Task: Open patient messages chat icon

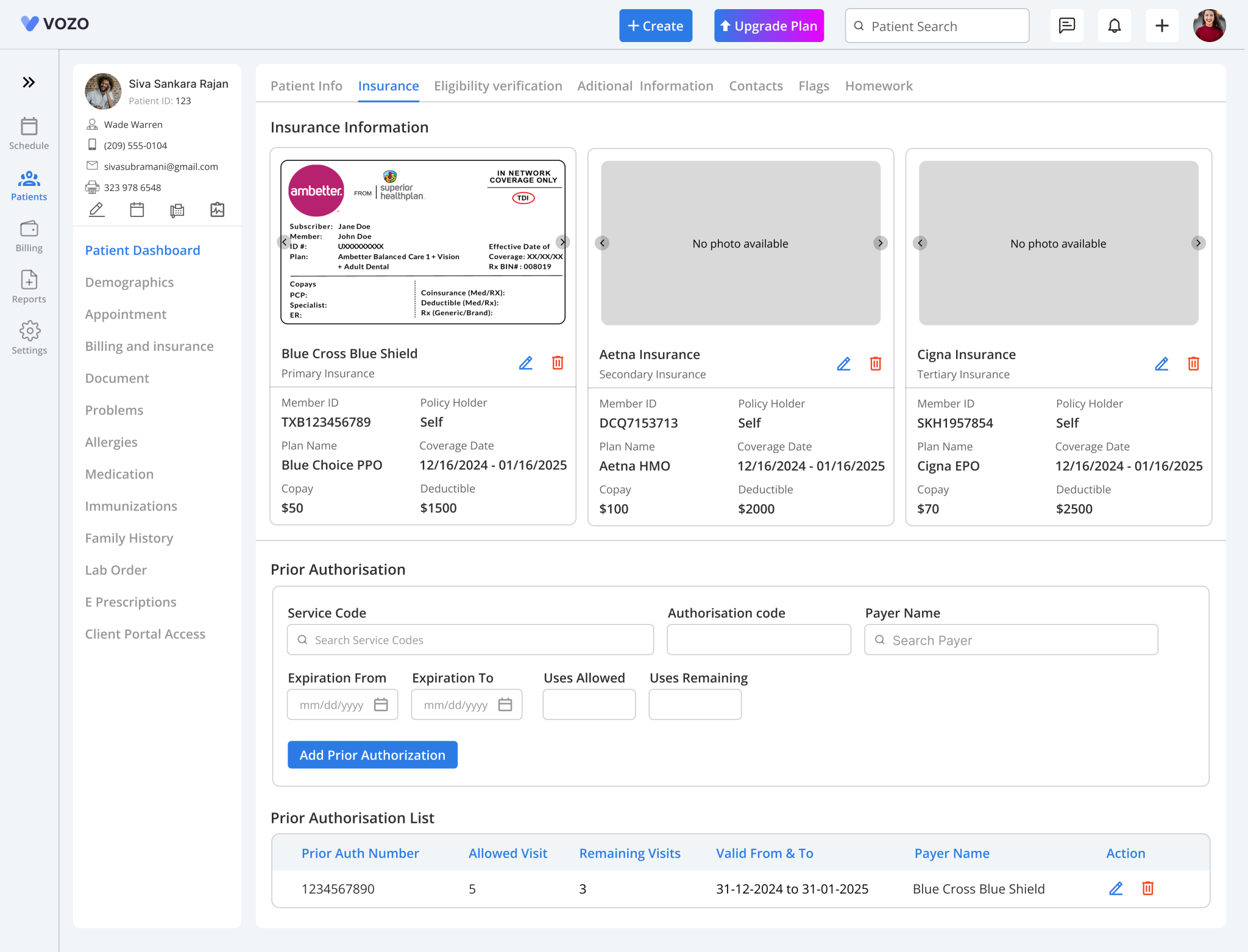Action: tap(1067, 26)
